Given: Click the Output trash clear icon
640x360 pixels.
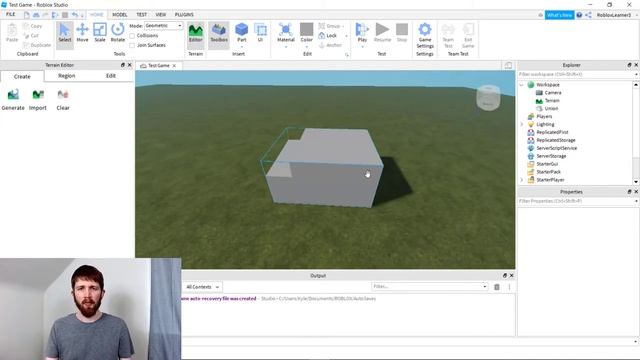Looking at the screenshot, I should tap(497, 287).
